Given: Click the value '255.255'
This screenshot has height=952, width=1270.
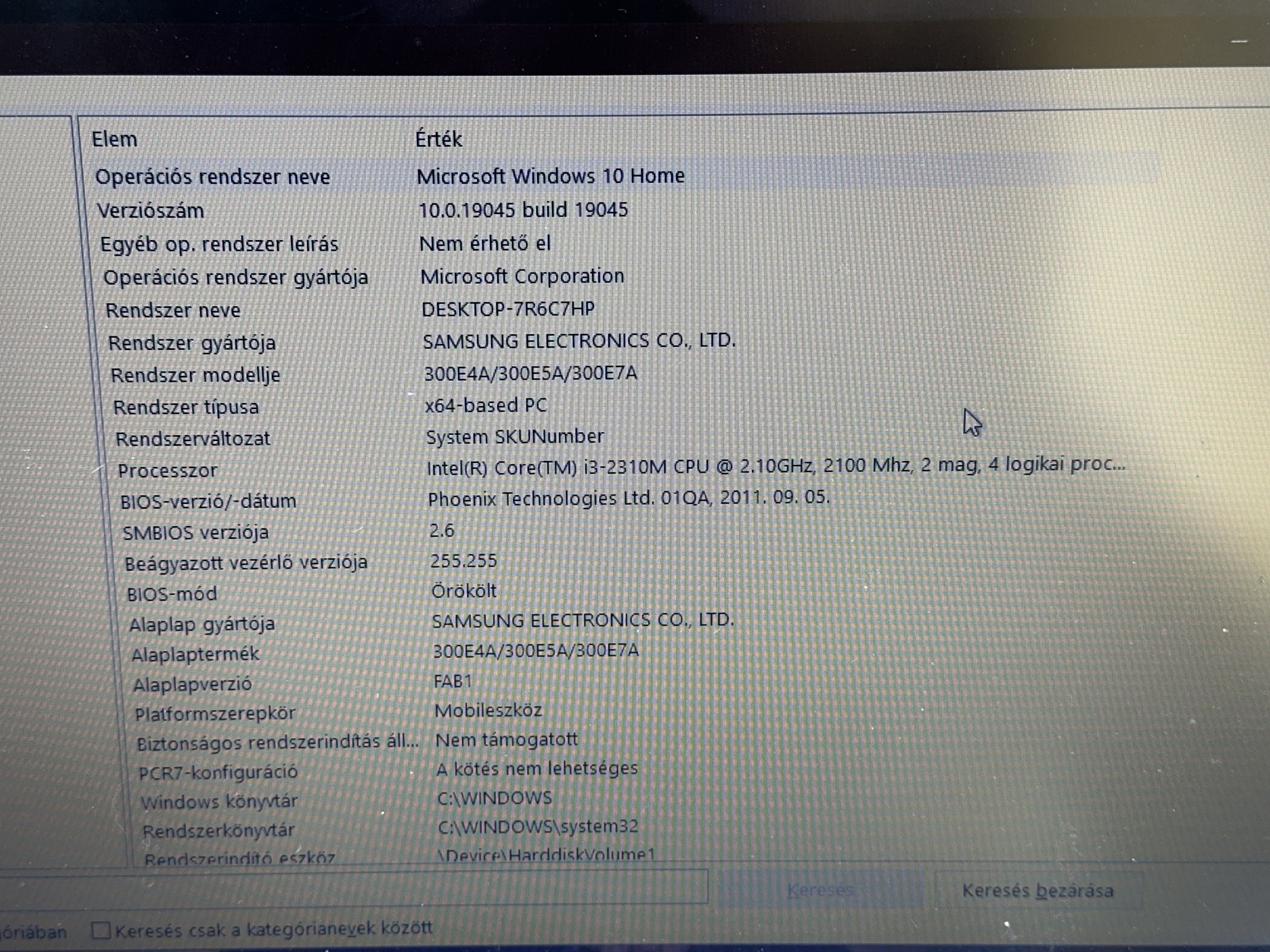Looking at the screenshot, I should coord(463,561).
